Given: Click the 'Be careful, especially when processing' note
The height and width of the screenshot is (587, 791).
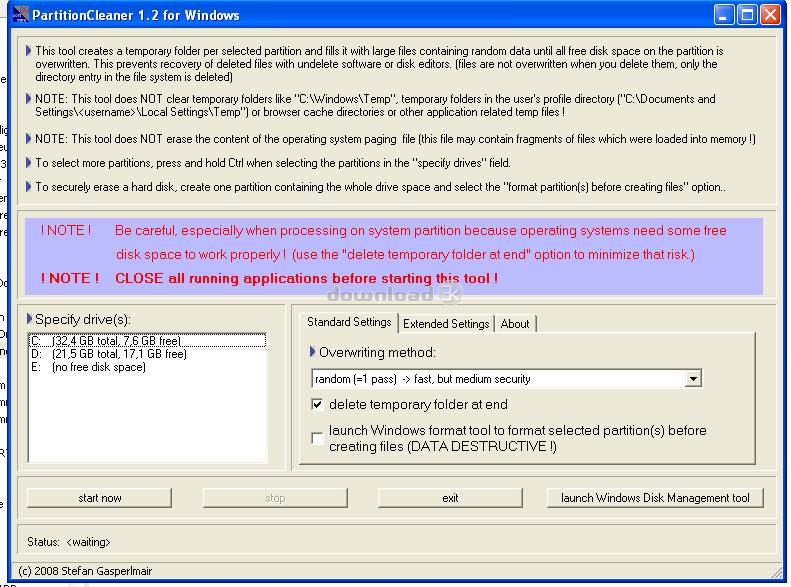Looking at the screenshot, I should (421, 230).
